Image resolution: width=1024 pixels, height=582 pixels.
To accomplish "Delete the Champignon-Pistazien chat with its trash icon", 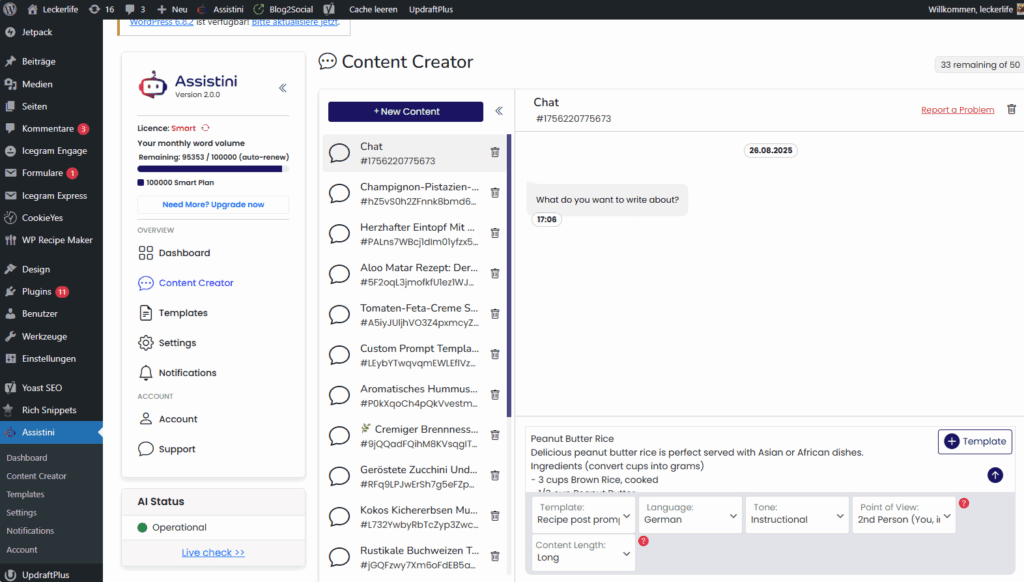I will click(x=494, y=193).
